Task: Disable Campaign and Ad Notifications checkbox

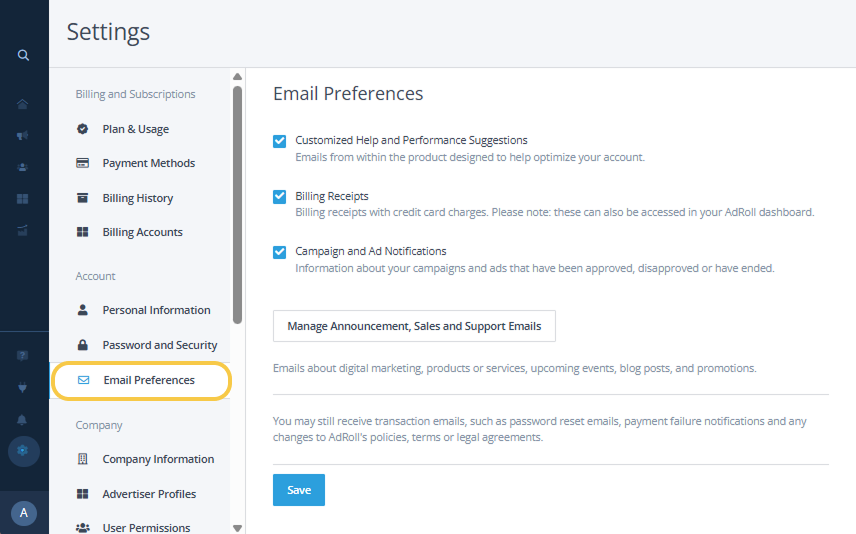Action: (x=280, y=252)
